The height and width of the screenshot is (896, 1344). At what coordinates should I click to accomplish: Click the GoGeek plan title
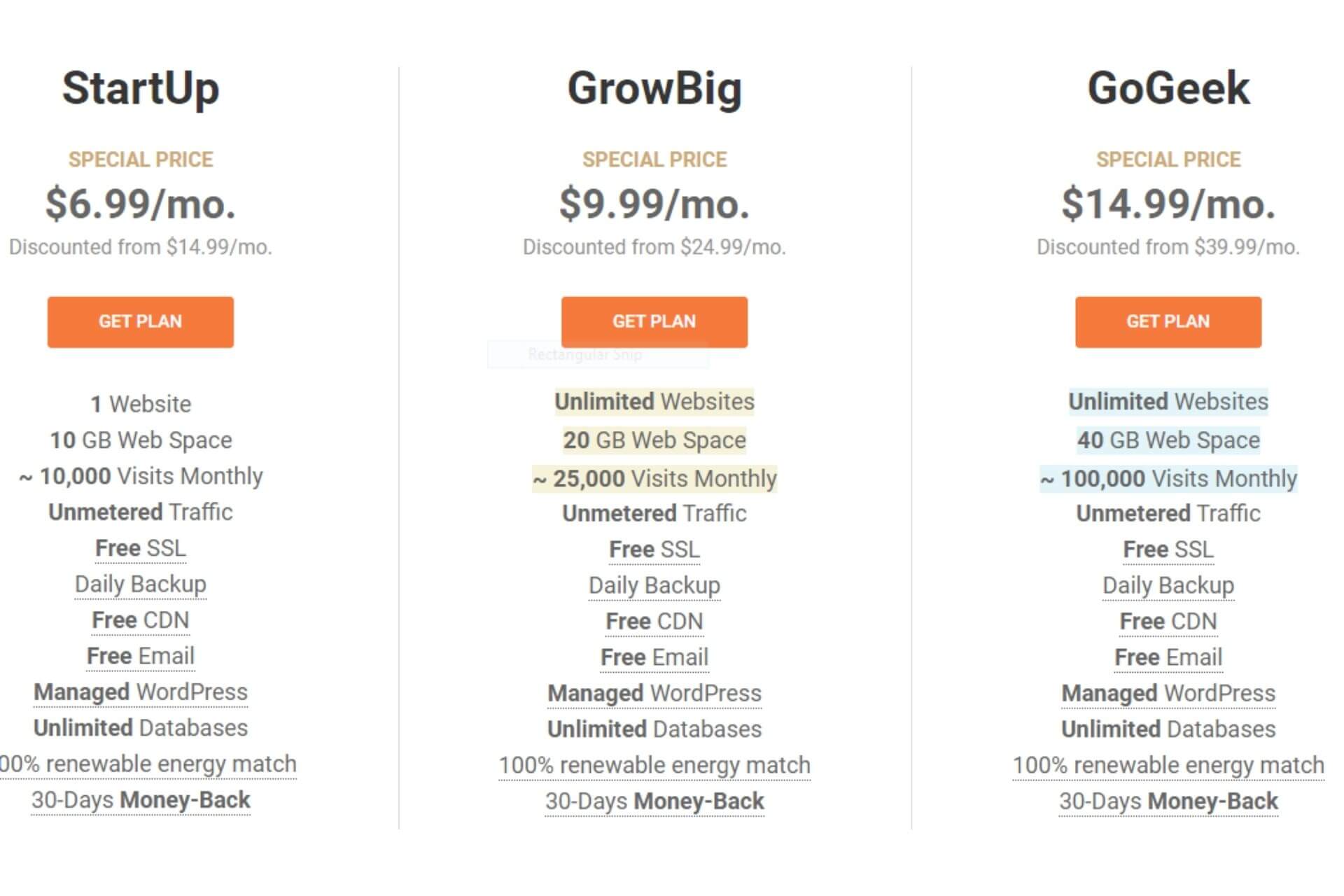point(1168,89)
